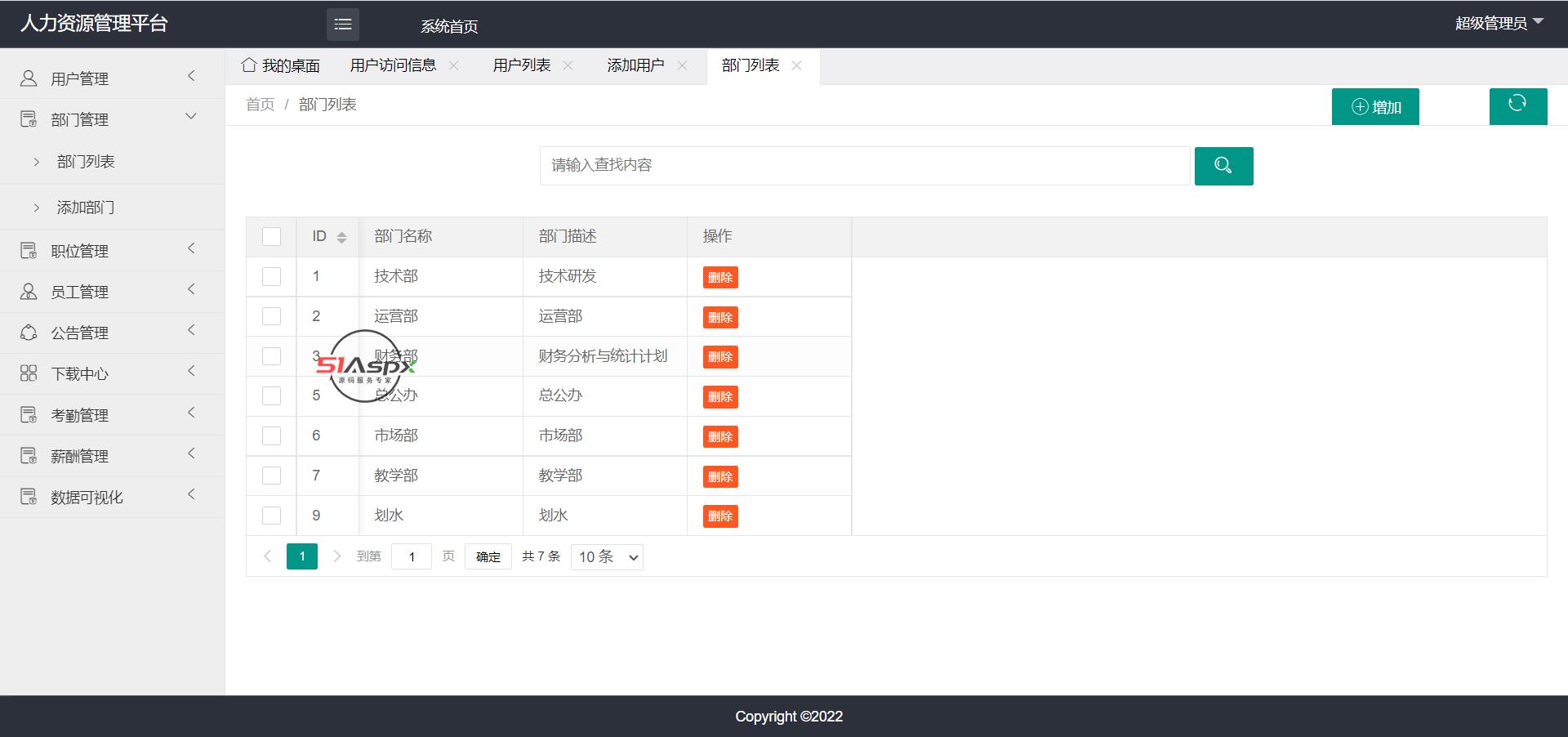Image resolution: width=1568 pixels, height=737 pixels.
Task: Delete the 财务部 department
Action: coord(720,357)
